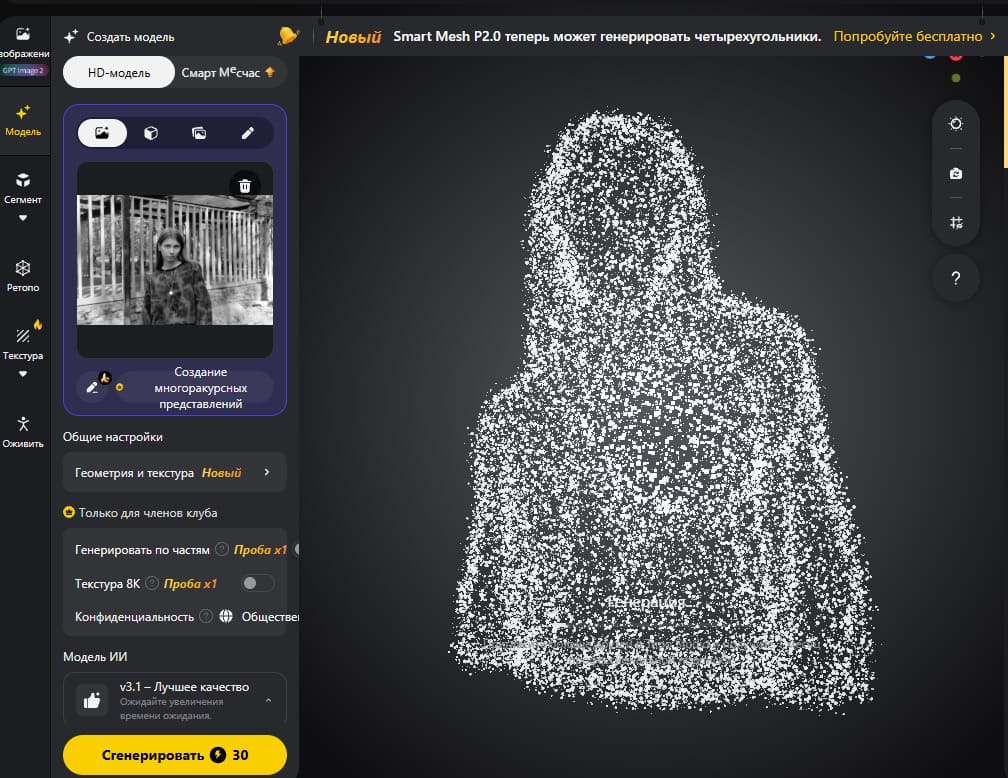Viewport: 1008px width, 778px height.
Task: Switch to the Смарт Меш tab
Action: coord(228,73)
